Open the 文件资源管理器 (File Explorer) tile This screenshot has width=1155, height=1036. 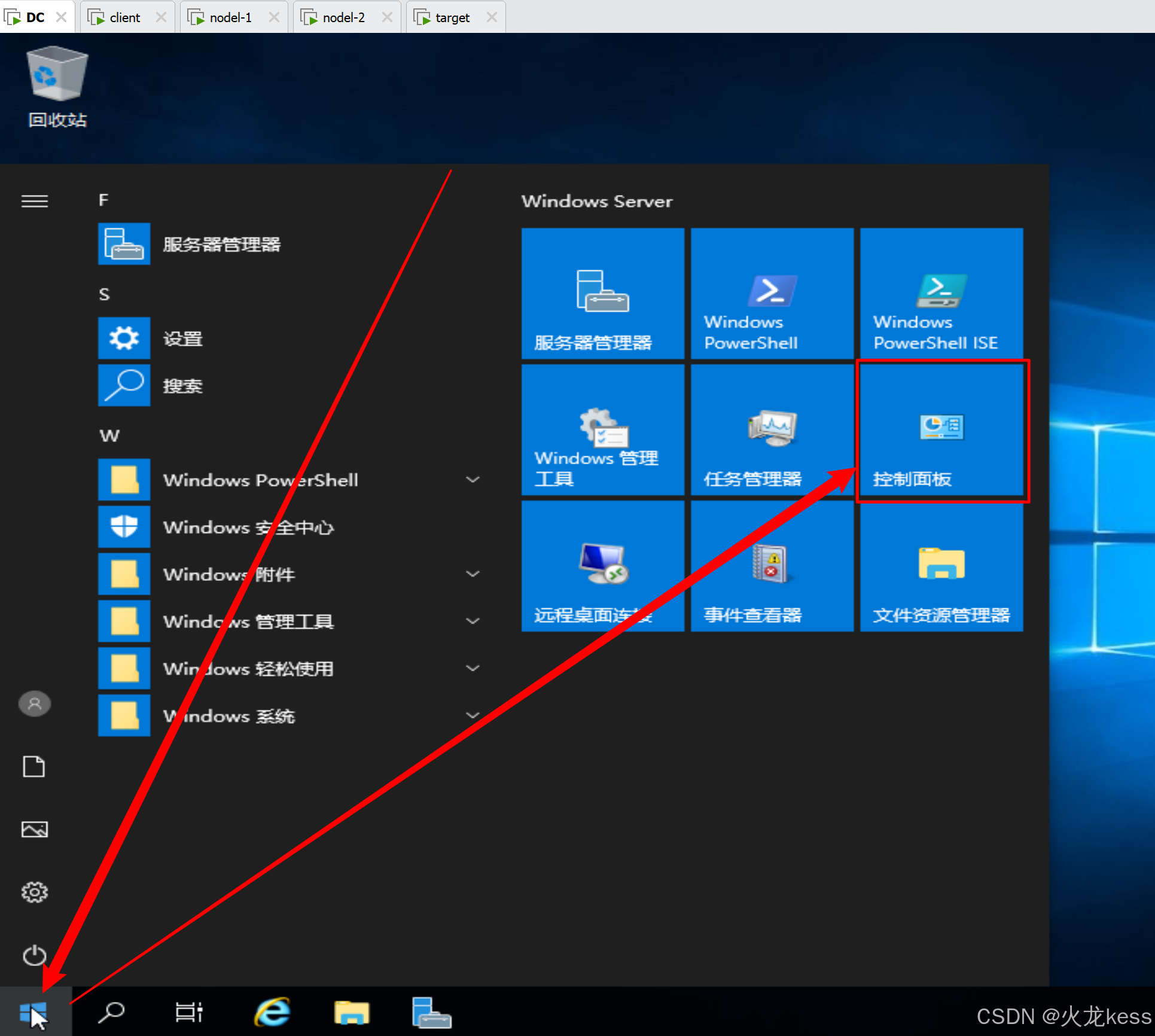(941, 566)
